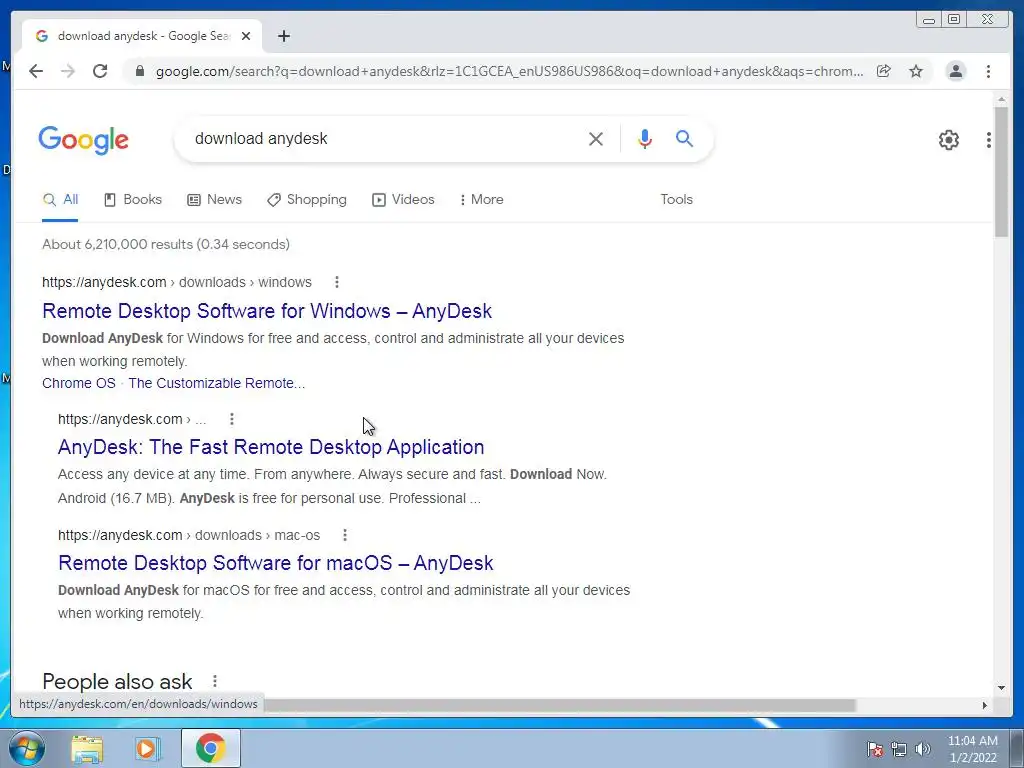The width and height of the screenshot is (1024, 768).
Task: Open options beside People also ask
Action: click(214, 681)
